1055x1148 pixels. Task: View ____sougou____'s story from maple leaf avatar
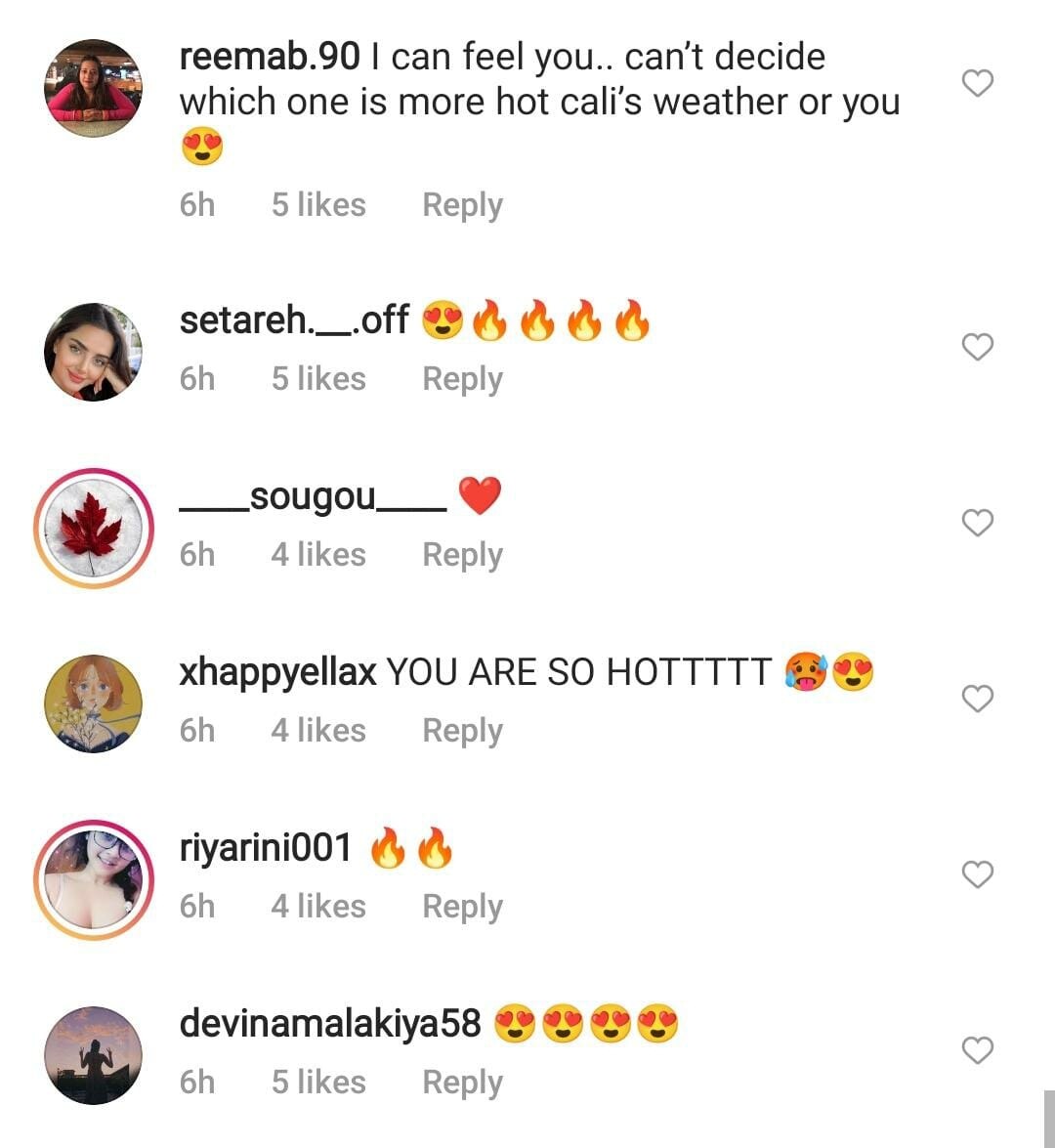[x=93, y=528]
